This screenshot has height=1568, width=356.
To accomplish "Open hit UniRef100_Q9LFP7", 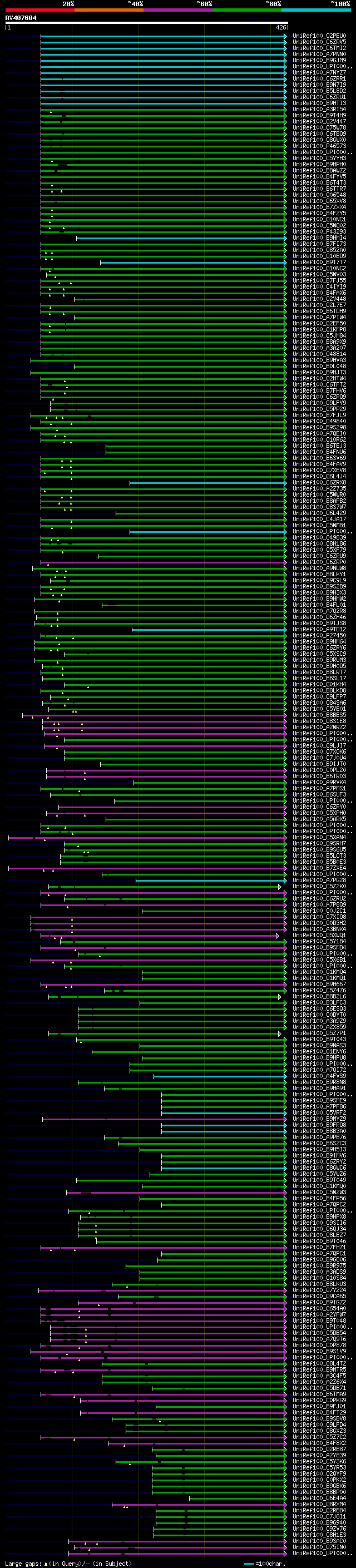I will 319,696.
